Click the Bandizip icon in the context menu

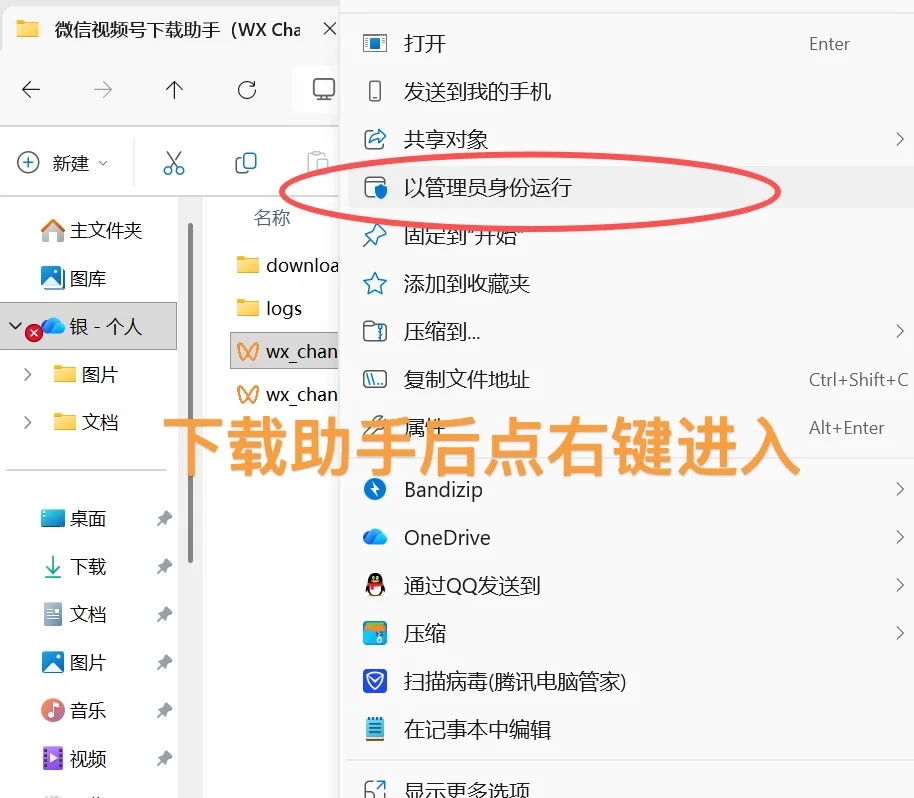[x=374, y=489]
